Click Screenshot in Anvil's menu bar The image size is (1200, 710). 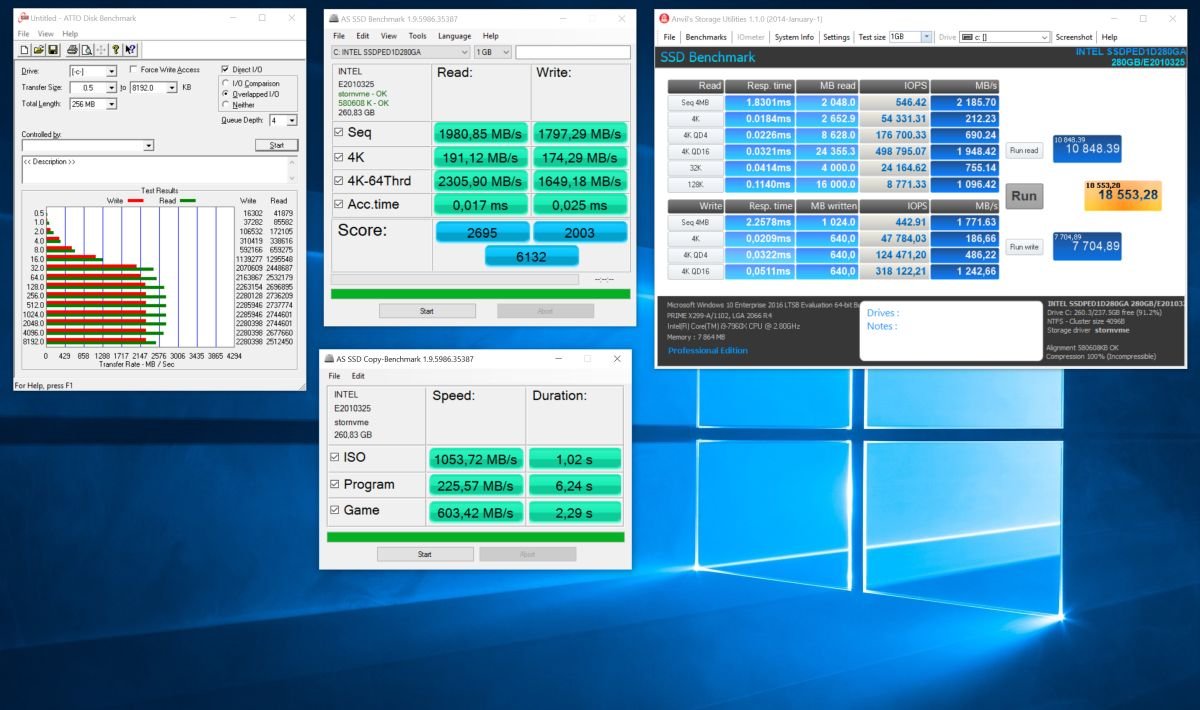click(x=1074, y=37)
